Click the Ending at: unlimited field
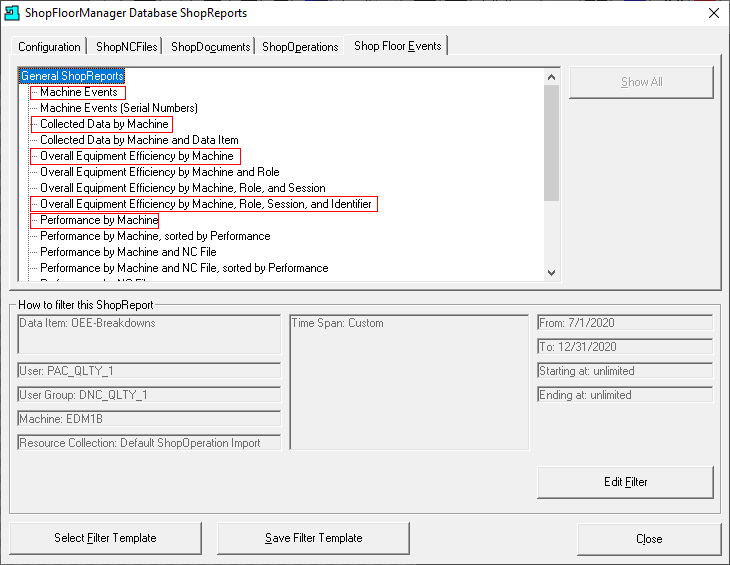 (625, 395)
